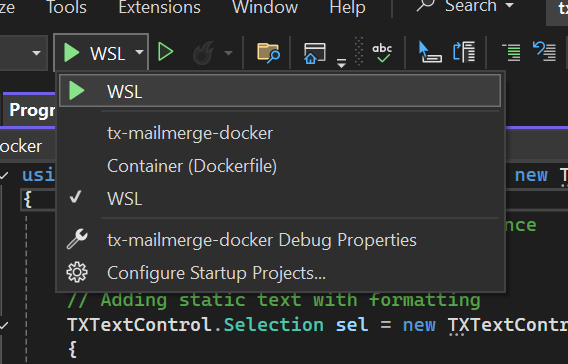Click the cursor selection toolbar icon
Viewport: 568px width, 364px height.
(x=430, y=52)
